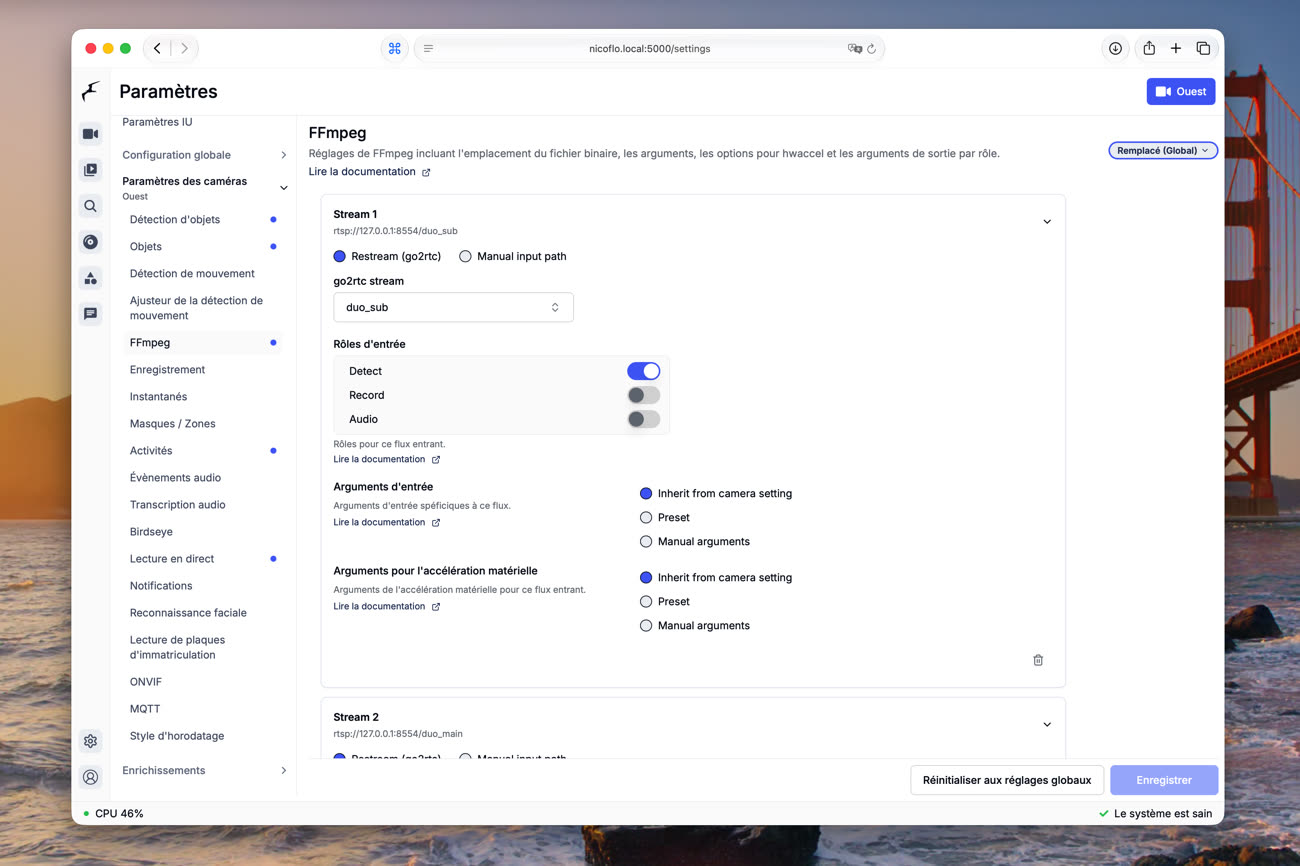The image size is (1300, 866).
Task: Open documentation link under accélération matérielle
Action: click(379, 606)
